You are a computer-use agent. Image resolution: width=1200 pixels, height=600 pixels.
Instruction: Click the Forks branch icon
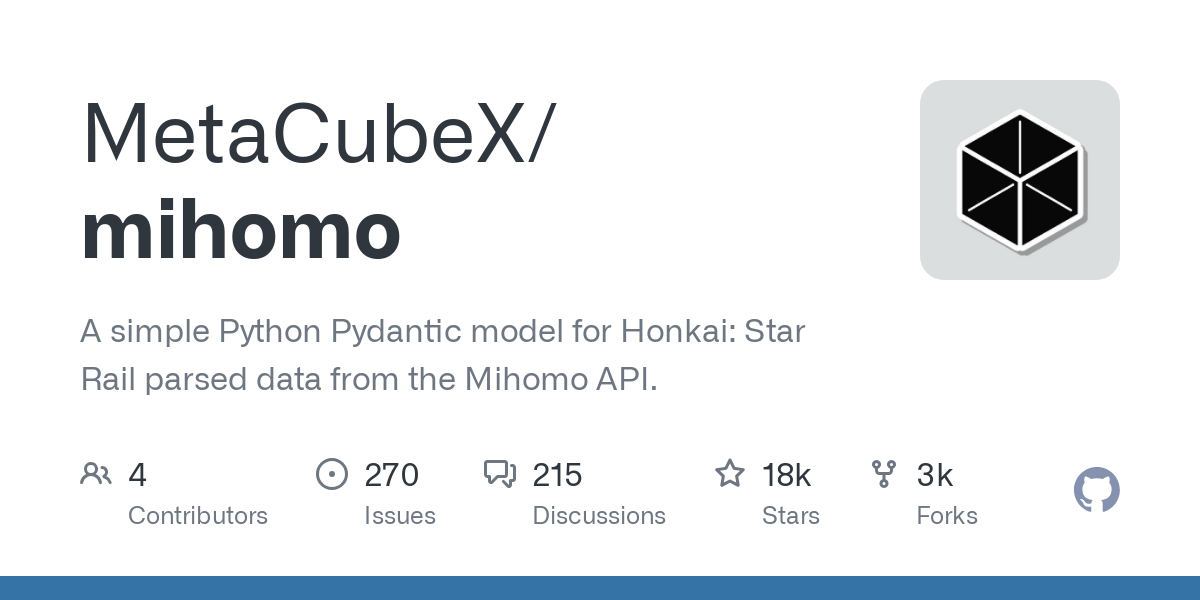(x=884, y=474)
